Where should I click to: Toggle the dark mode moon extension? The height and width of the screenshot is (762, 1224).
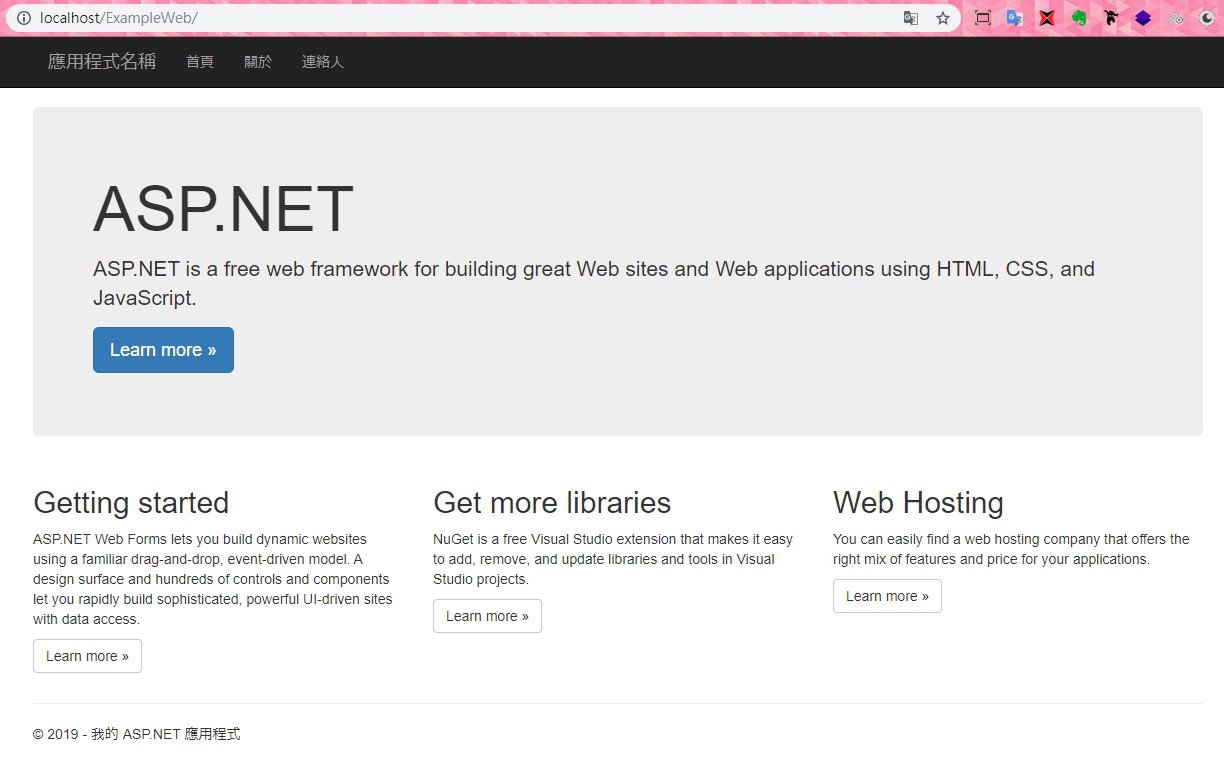pos(1207,18)
